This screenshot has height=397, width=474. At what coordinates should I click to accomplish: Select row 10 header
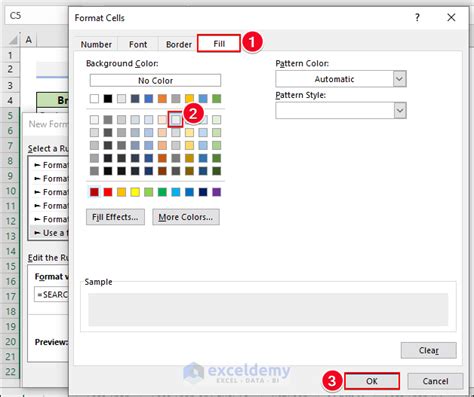[10, 191]
